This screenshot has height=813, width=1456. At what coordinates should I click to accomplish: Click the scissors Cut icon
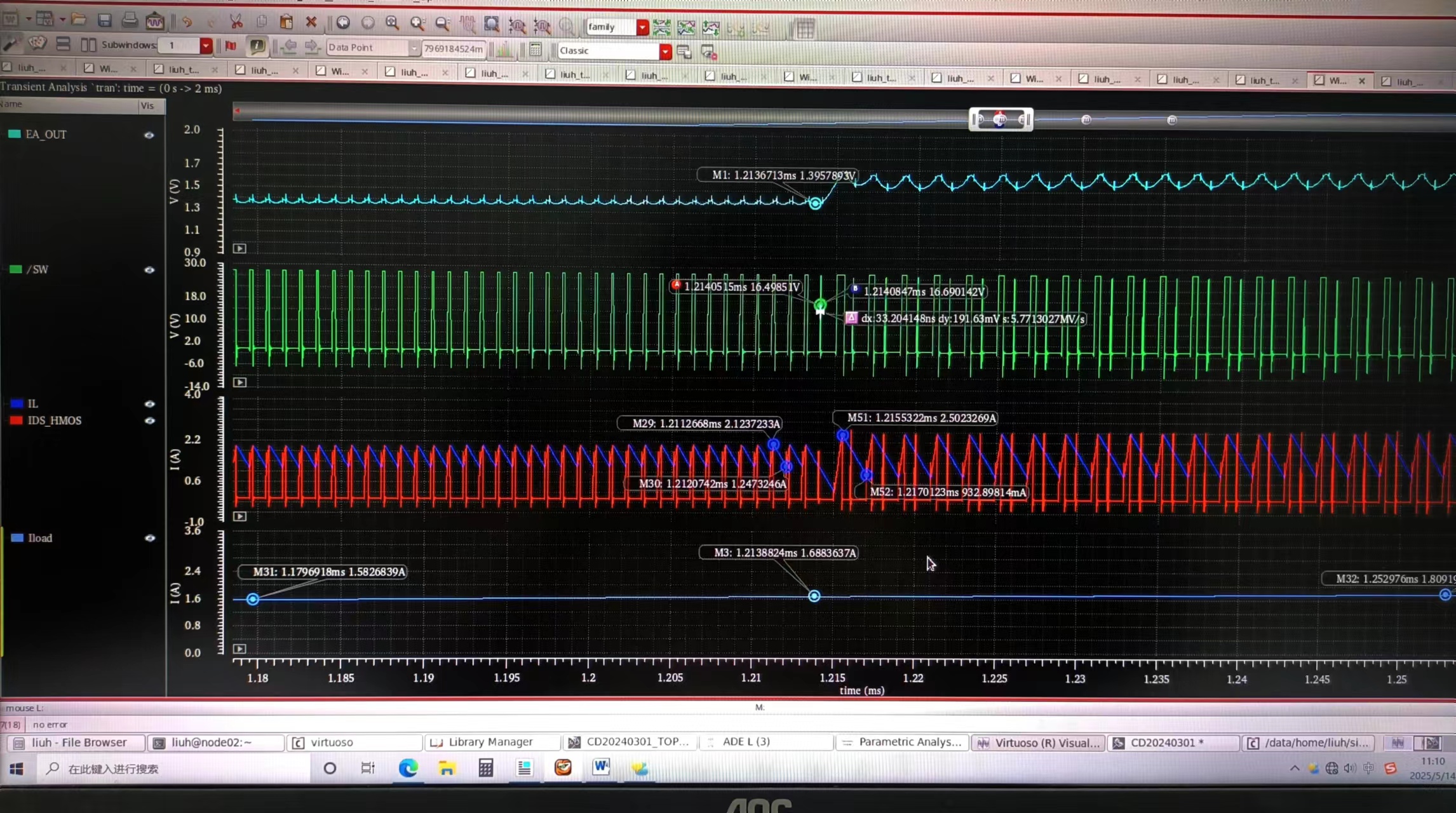click(236, 22)
